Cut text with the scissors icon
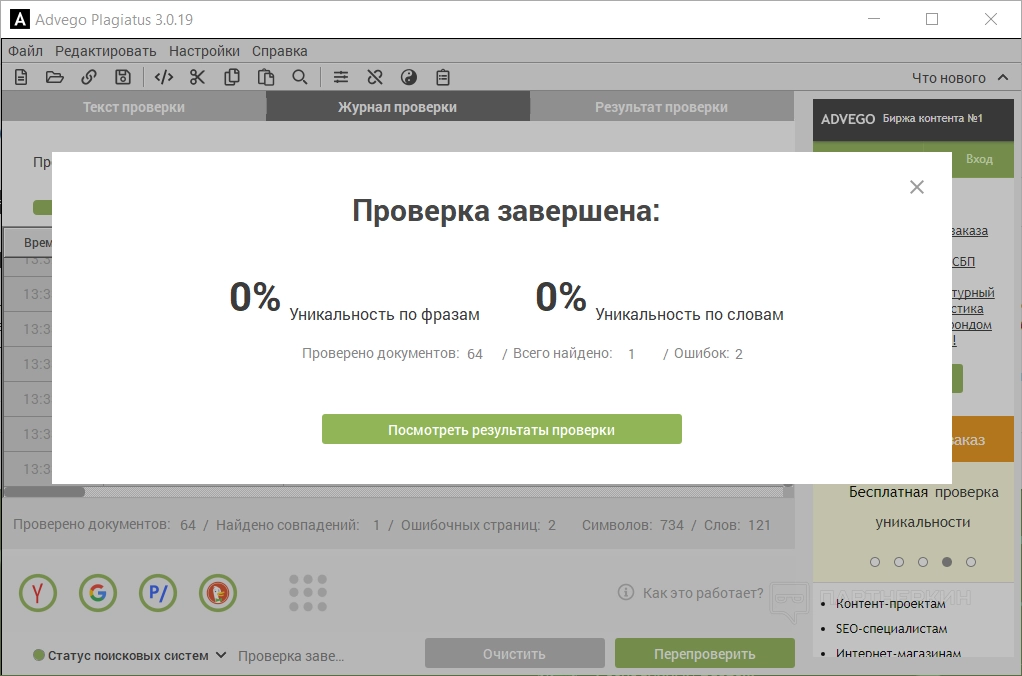 [197, 77]
